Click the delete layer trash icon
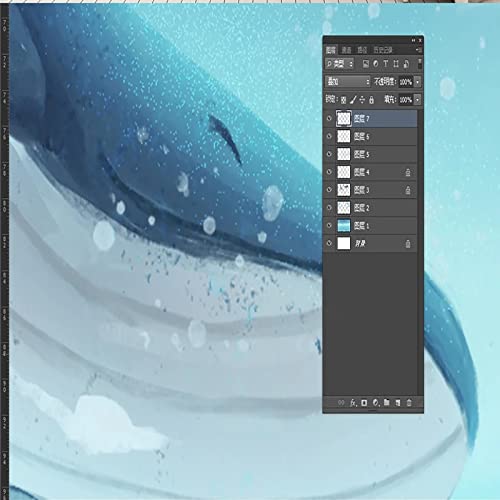 409,403
